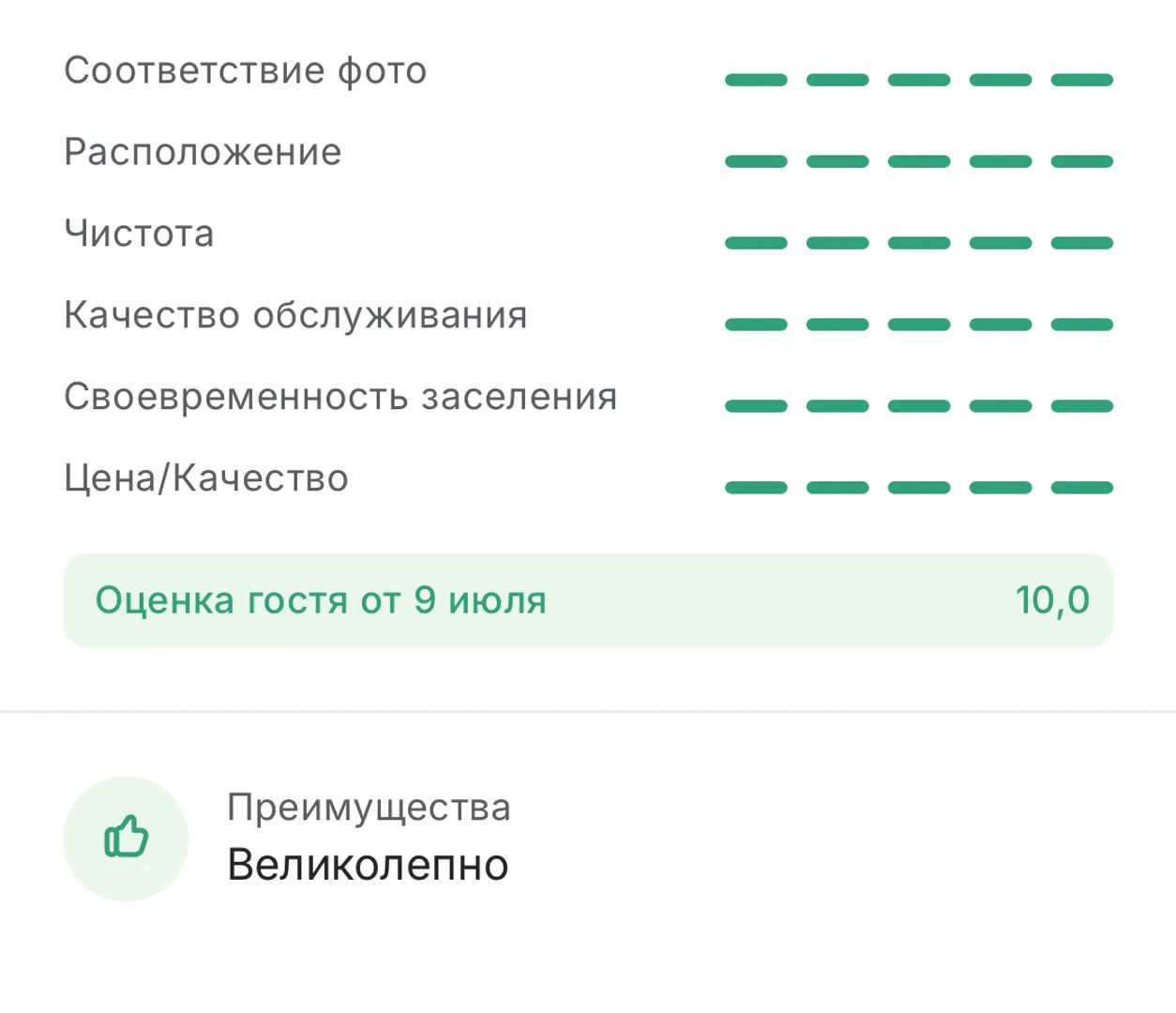Click first segment of 'Расположение' rating

pyautogui.click(x=756, y=162)
